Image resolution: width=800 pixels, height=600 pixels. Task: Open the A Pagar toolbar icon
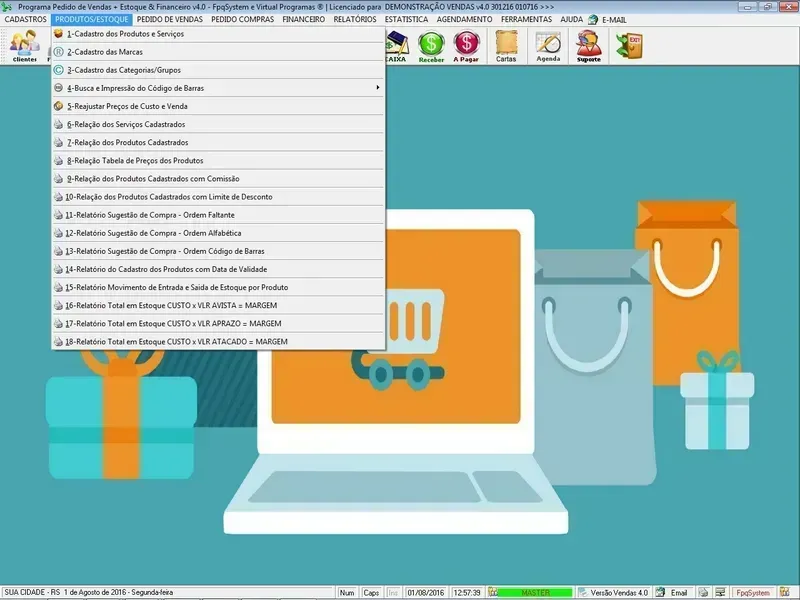(x=466, y=45)
